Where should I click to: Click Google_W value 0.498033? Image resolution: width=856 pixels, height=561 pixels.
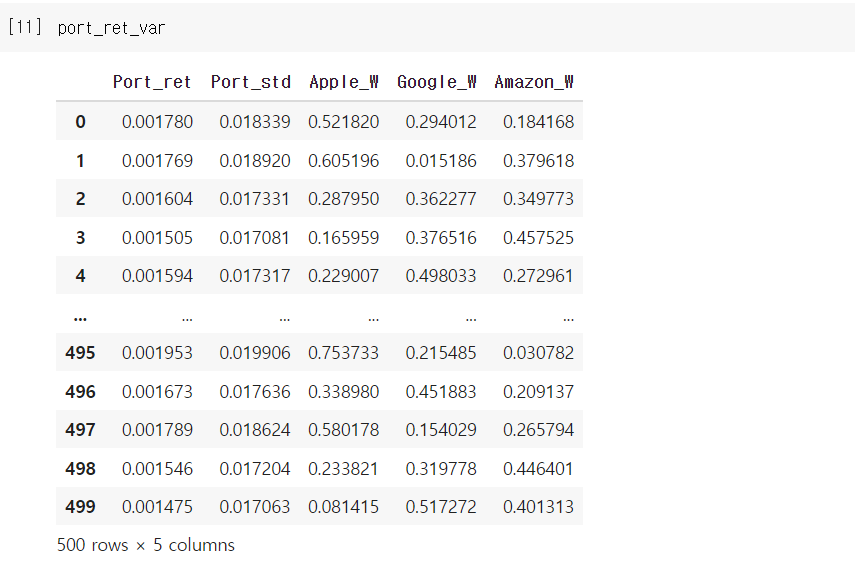441,276
